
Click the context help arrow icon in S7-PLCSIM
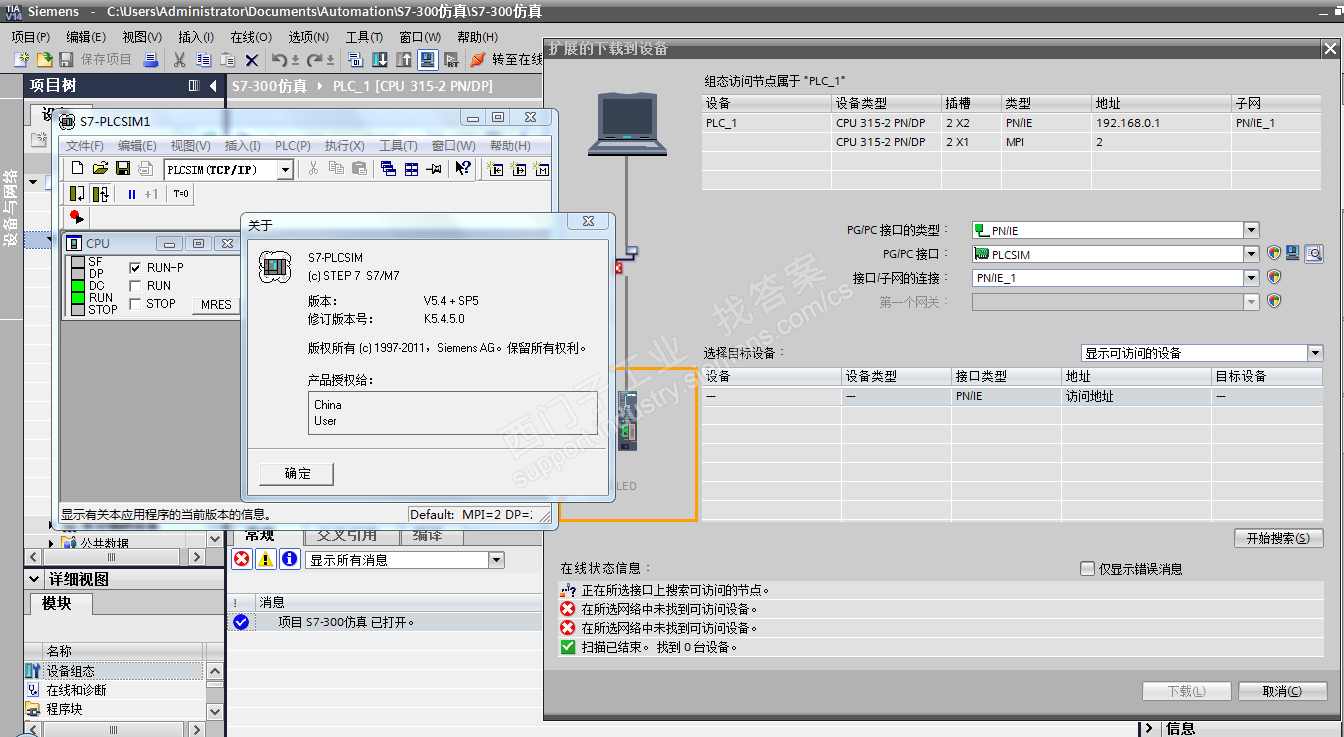[463, 169]
